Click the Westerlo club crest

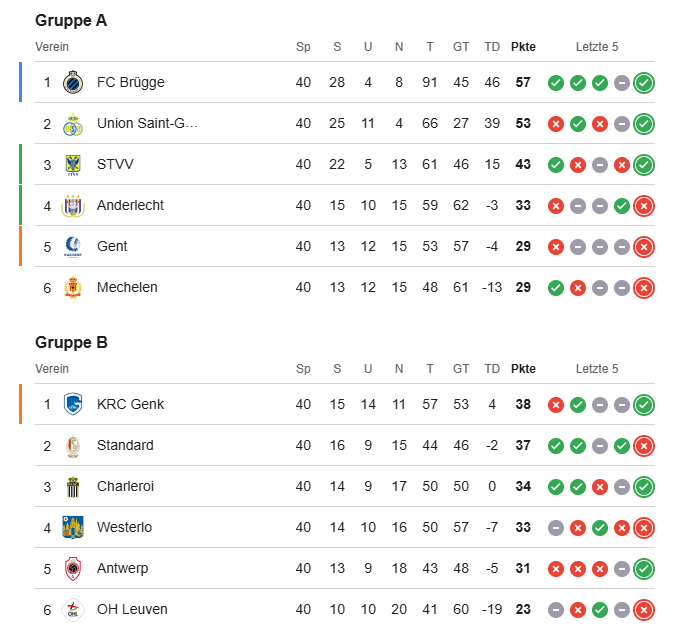73,527
